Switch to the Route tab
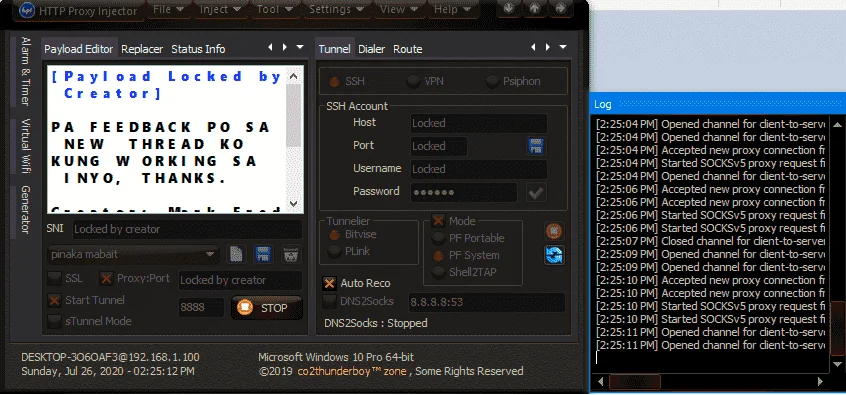The height and width of the screenshot is (395, 846). point(407,49)
